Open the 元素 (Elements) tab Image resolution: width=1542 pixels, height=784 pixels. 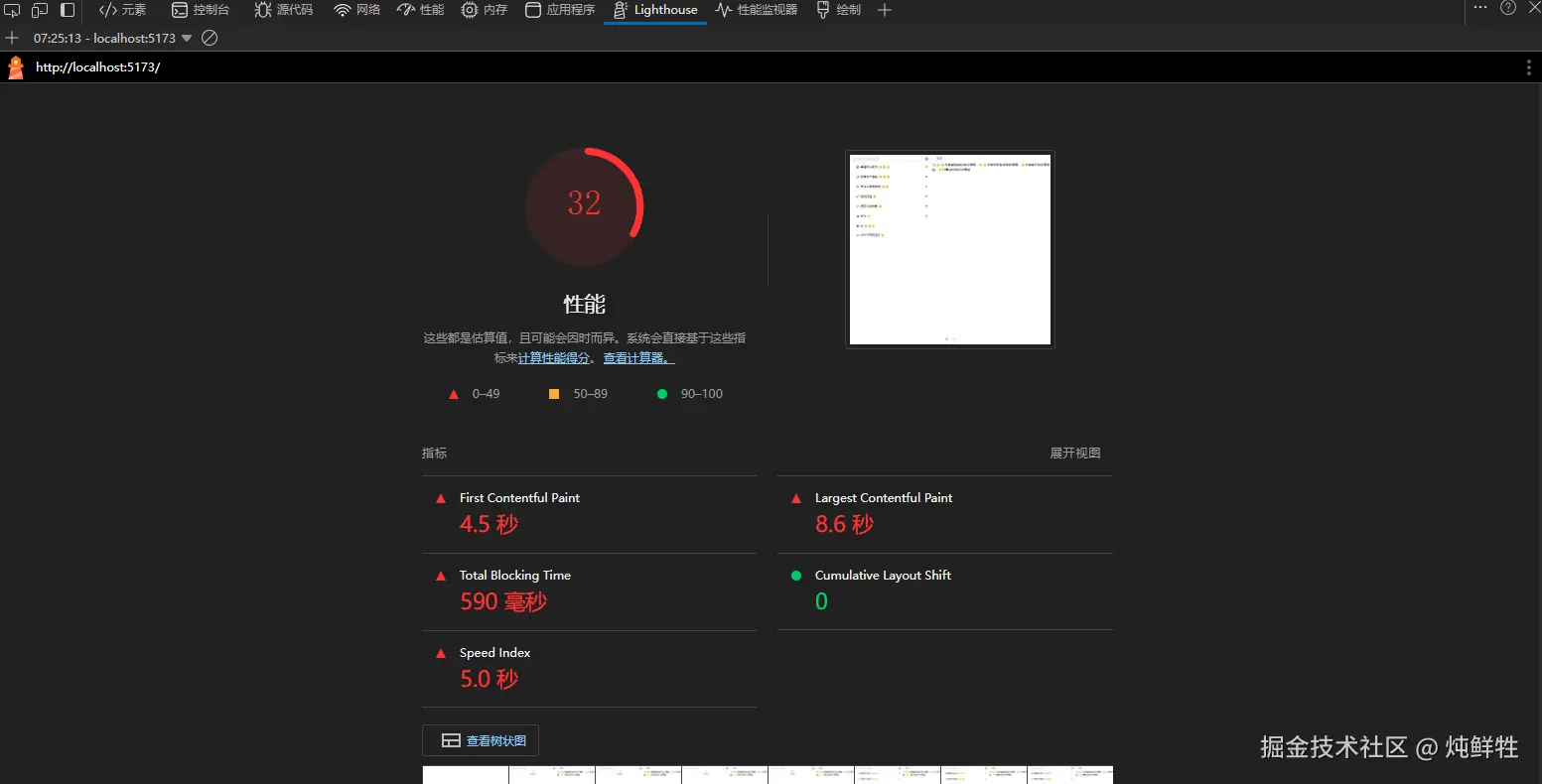pos(122,10)
